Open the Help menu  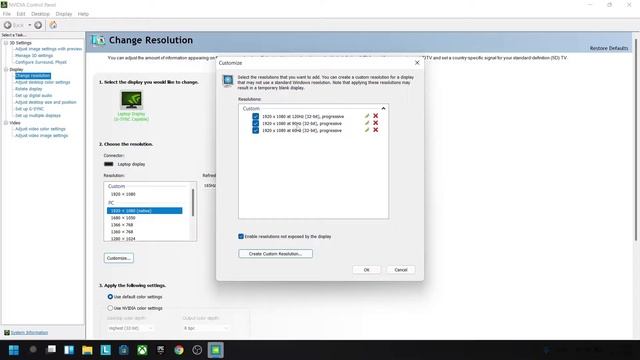(x=83, y=14)
